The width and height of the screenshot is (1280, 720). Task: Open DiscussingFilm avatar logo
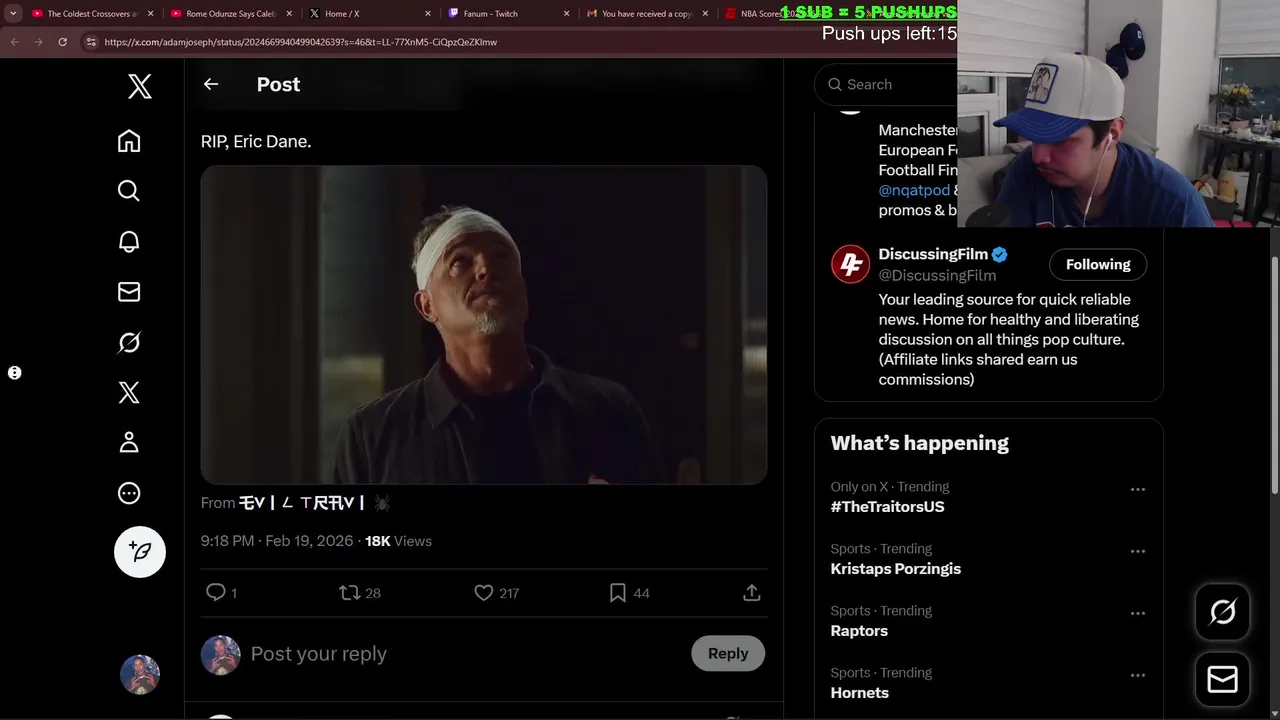coord(851,265)
